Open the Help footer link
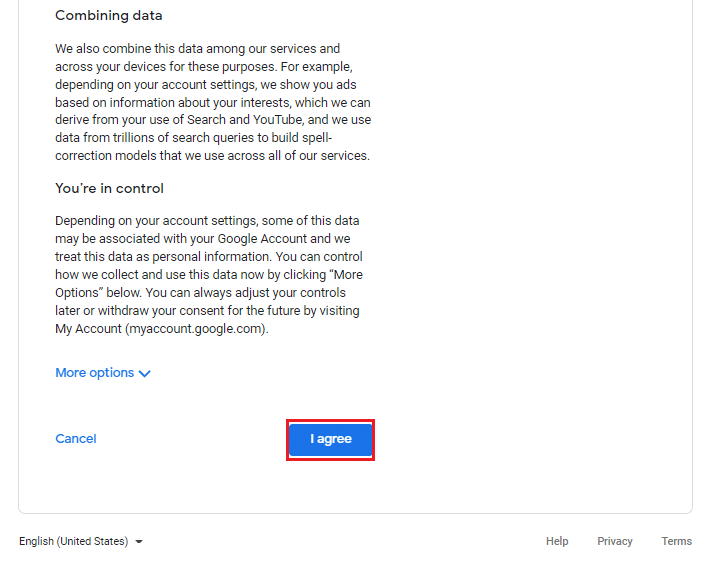 tap(557, 541)
